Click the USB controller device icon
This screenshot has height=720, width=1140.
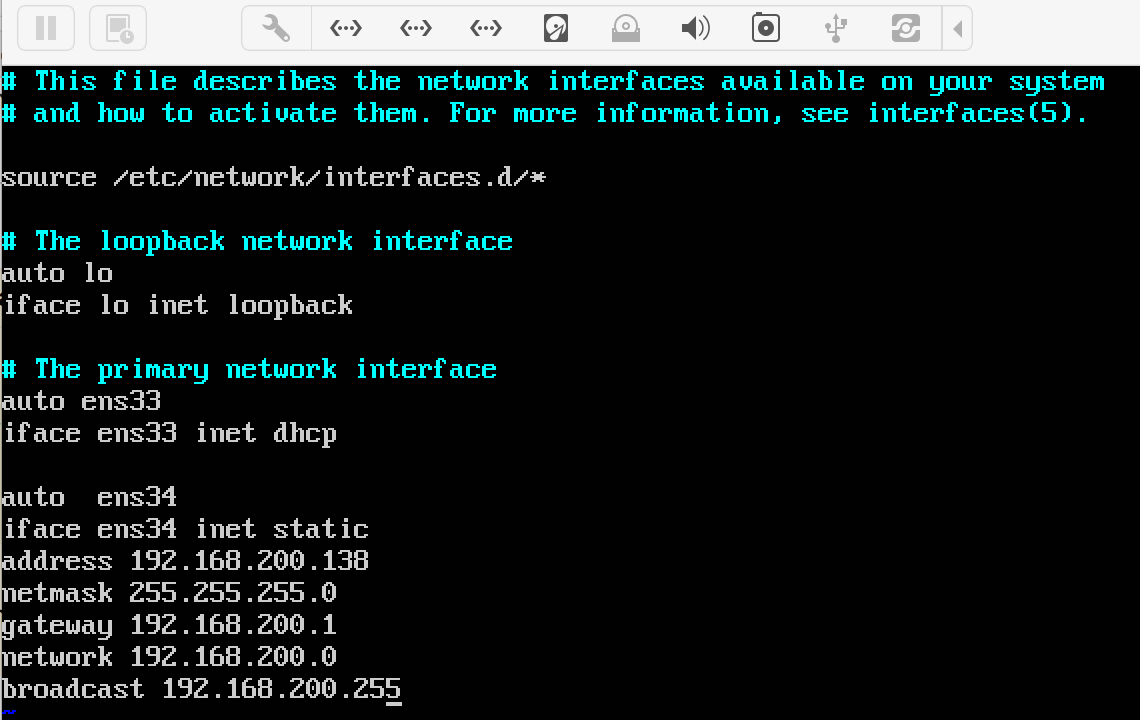836,27
